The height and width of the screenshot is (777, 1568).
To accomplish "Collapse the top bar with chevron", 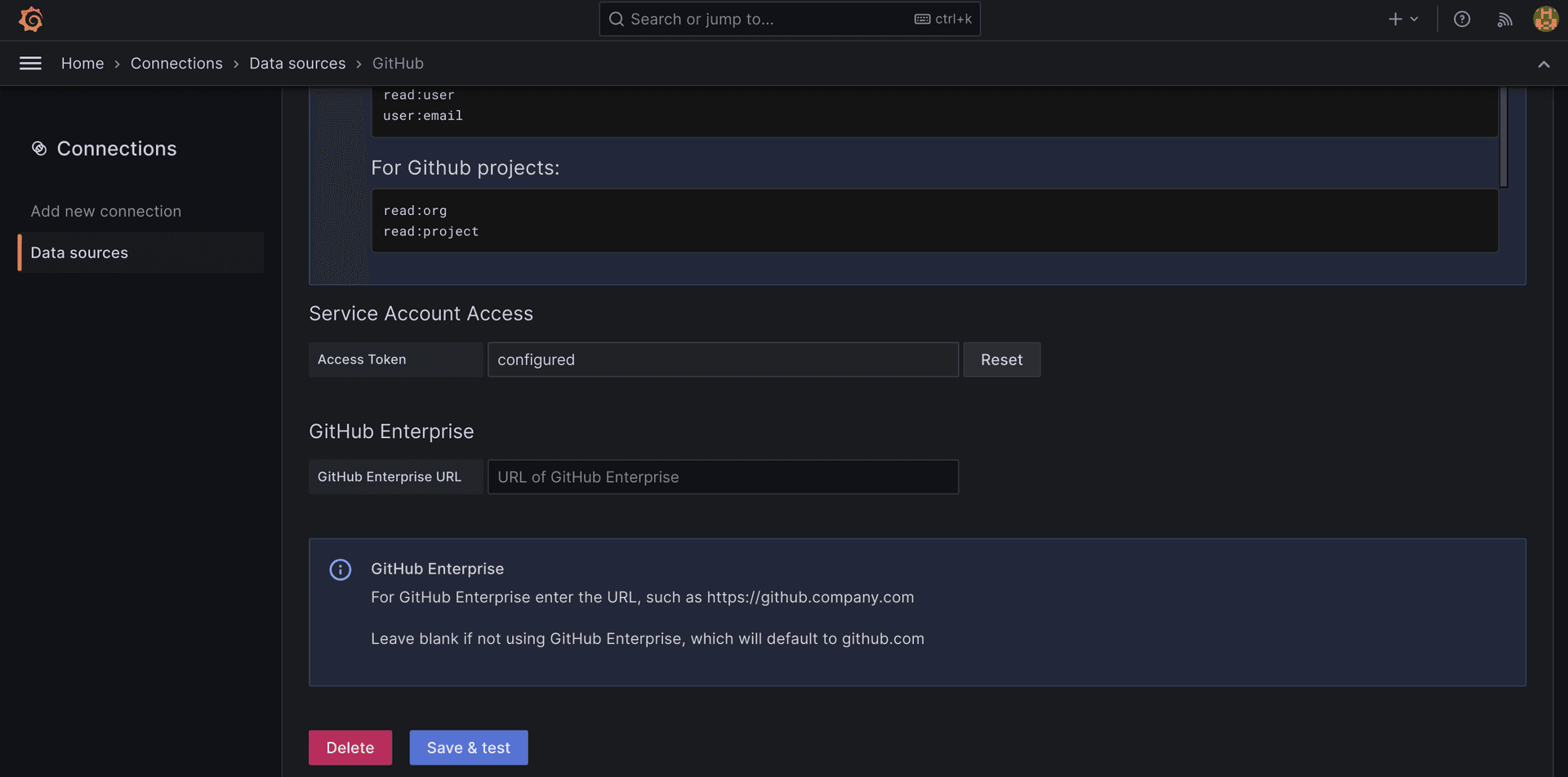I will pos(1543,65).
